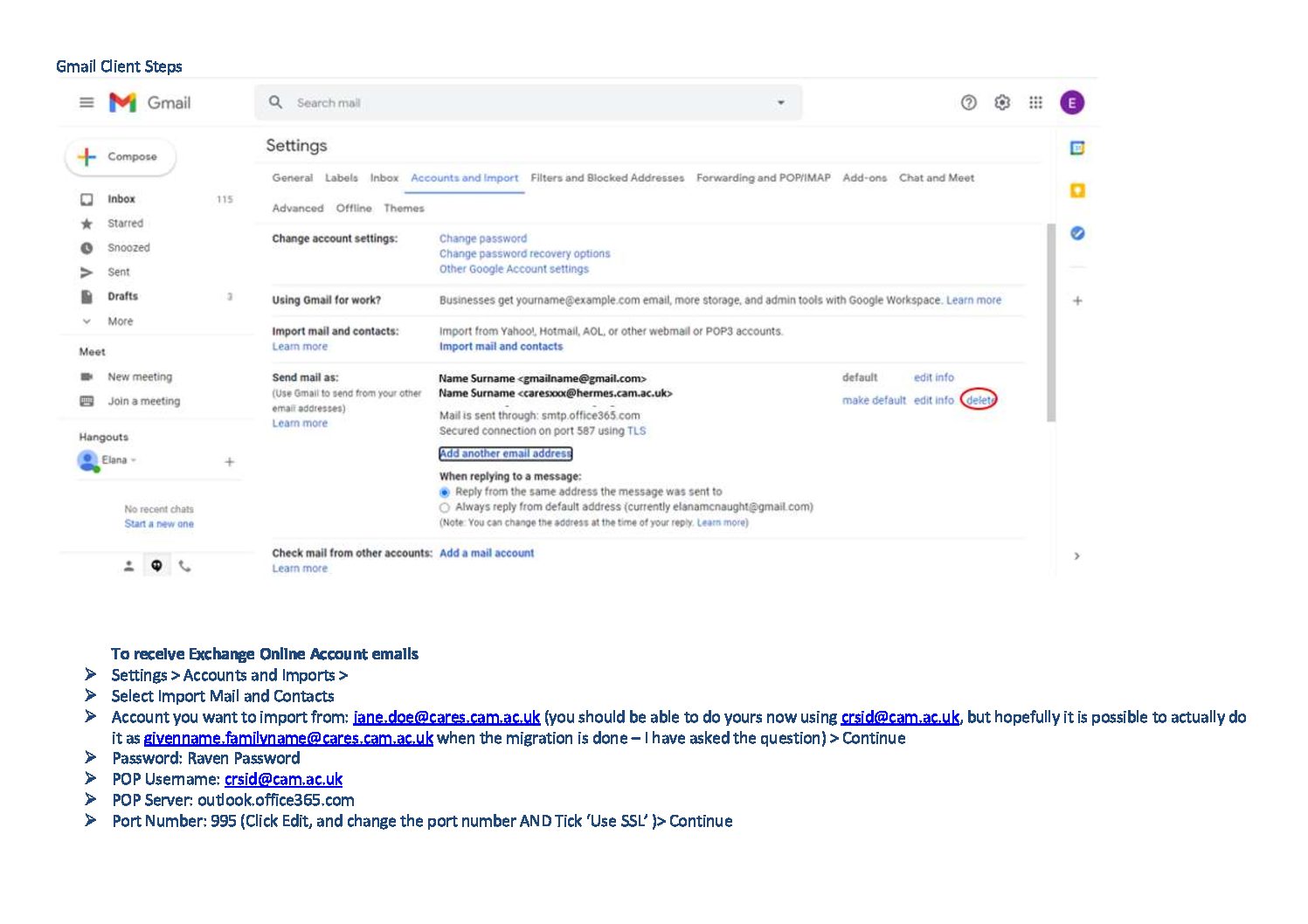The width and height of the screenshot is (1308, 924).
Task: Open the Google apps grid icon
Action: [1035, 103]
